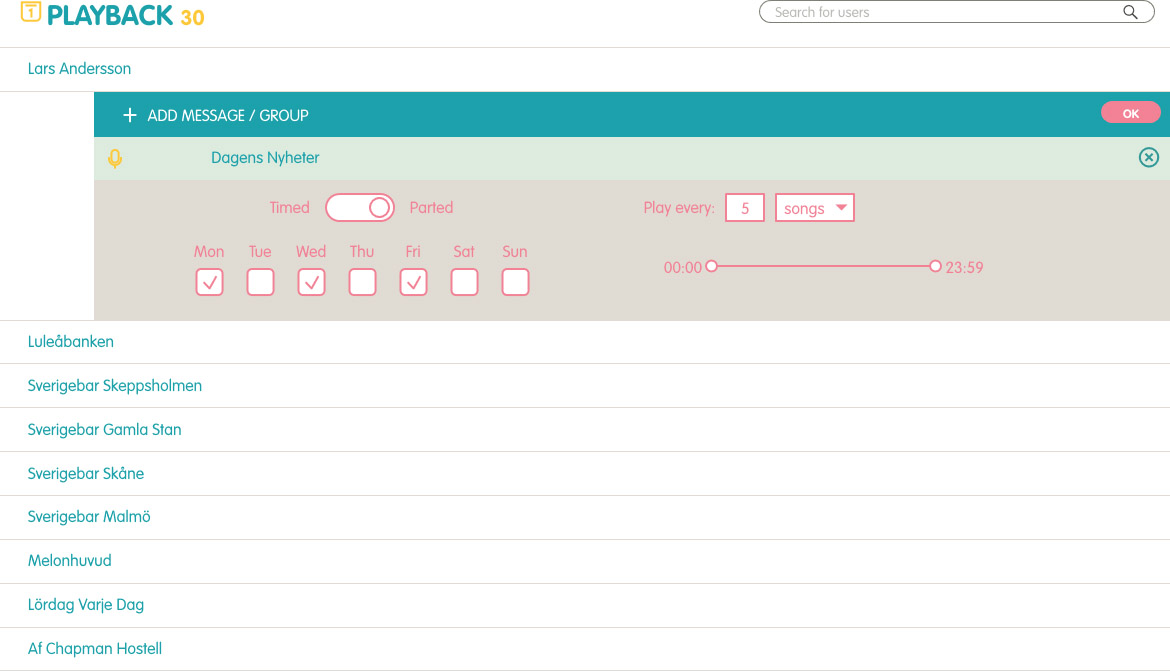1170x671 pixels.
Task: Click the Playback logo icon
Action: [x=31, y=12]
